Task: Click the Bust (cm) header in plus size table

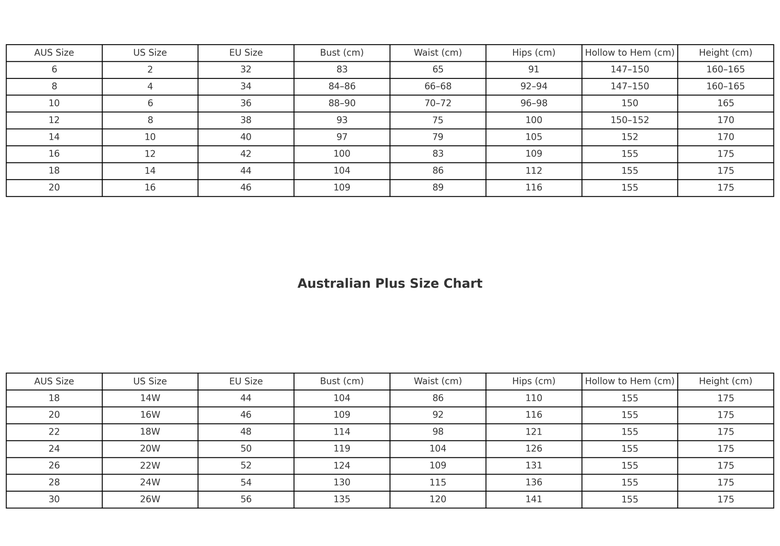Action: [342, 381]
